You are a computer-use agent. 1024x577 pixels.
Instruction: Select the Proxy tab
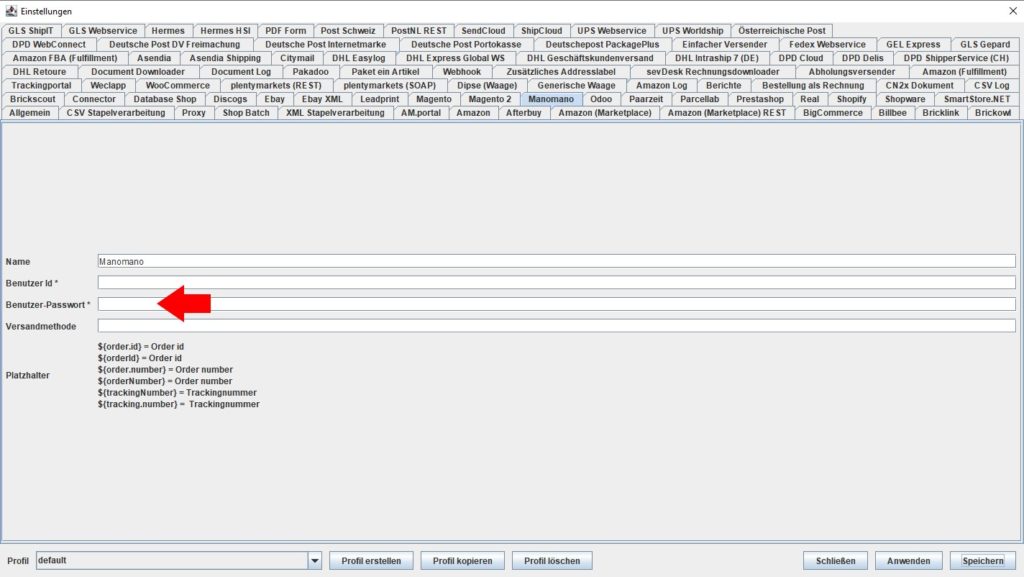[194, 113]
